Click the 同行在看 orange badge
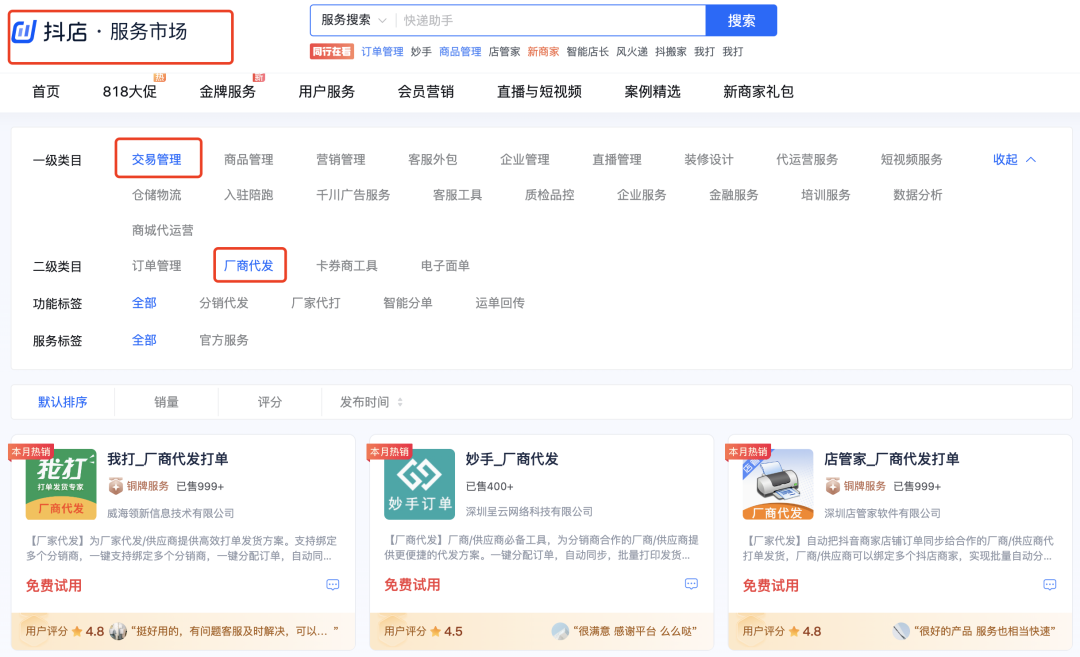This screenshot has width=1080, height=657. coord(333,51)
